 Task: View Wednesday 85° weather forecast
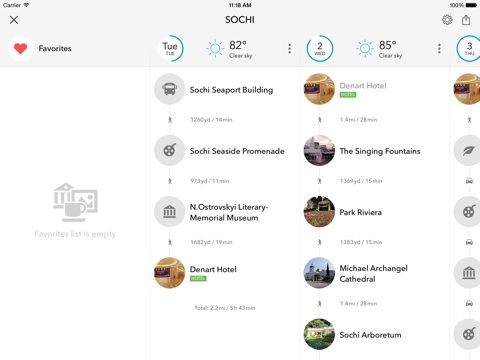[x=379, y=49]
